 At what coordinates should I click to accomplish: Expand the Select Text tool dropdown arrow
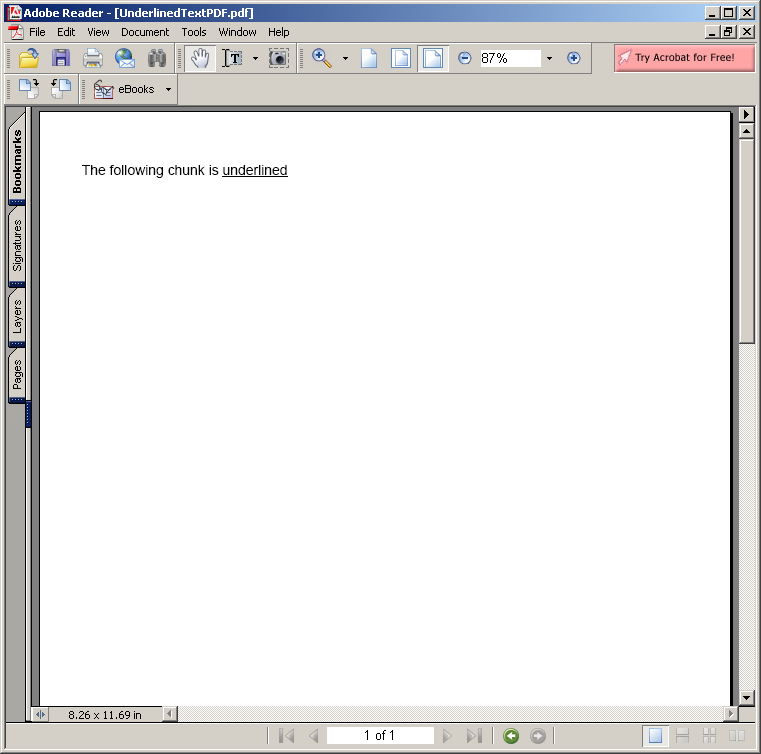coord(255,59)
